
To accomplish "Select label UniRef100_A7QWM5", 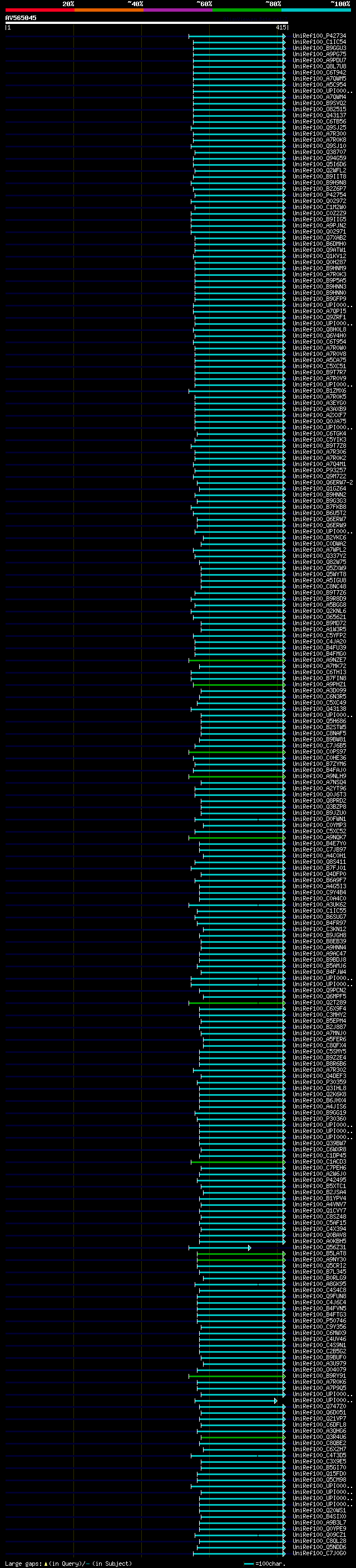I will coord(319,78).
